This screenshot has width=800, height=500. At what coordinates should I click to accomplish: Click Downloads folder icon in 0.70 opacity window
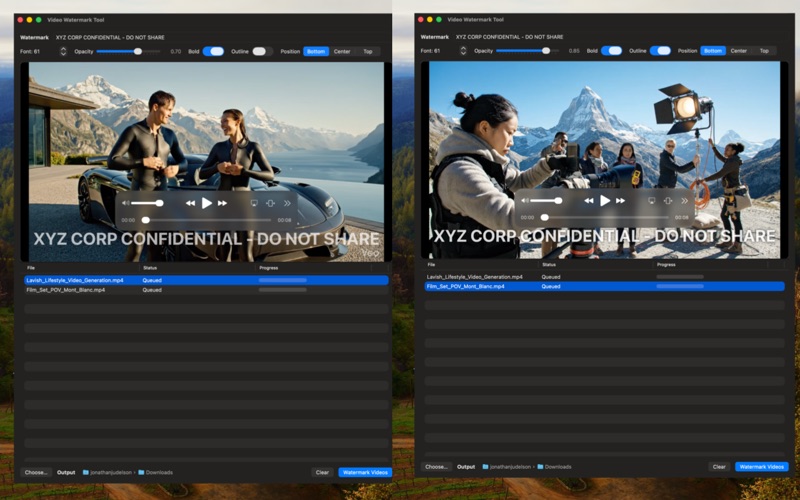pyautogui.click(x=141, y=472)
